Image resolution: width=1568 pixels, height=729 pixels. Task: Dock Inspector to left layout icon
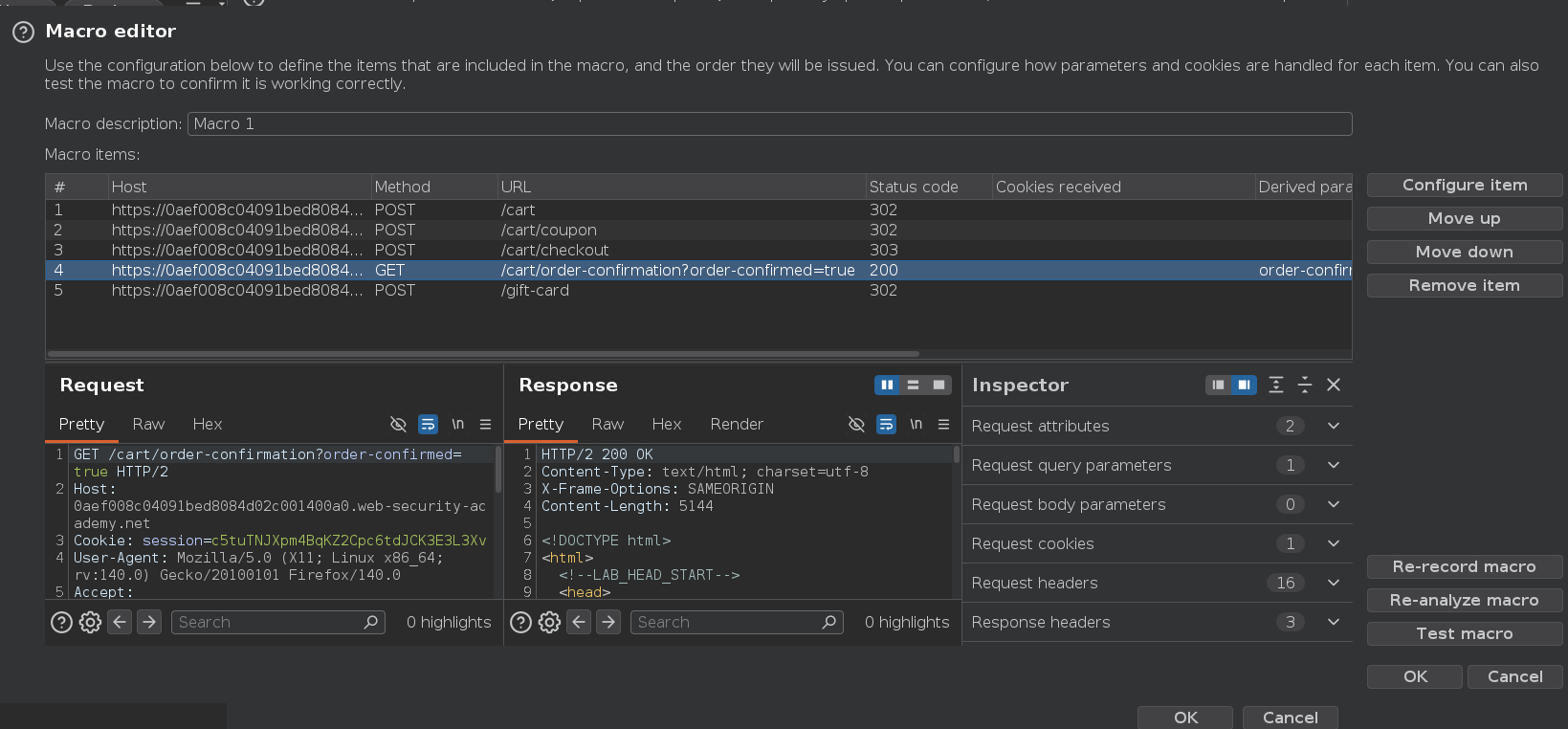point(1218,385)
